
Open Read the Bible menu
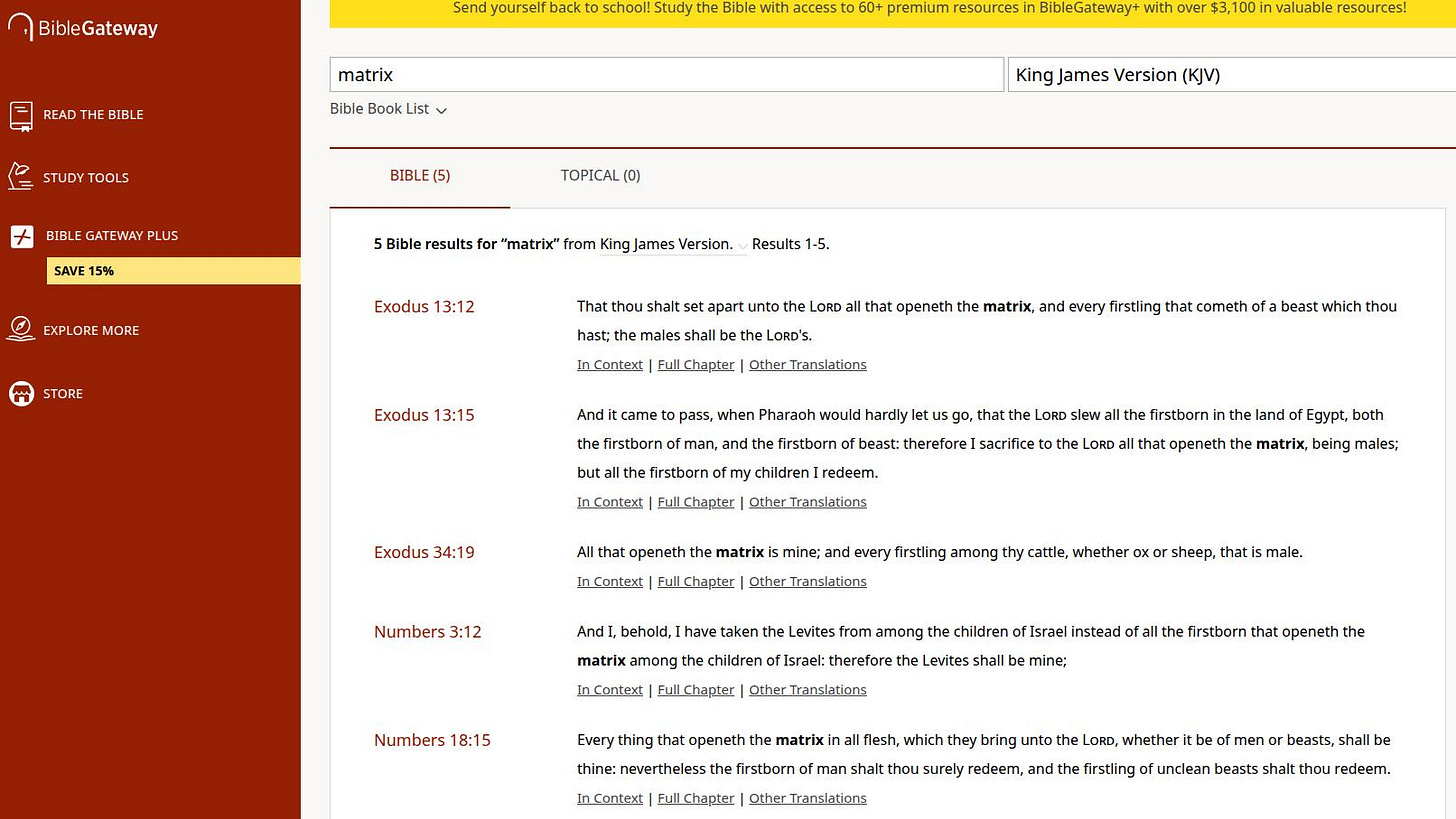click(93, 115)
